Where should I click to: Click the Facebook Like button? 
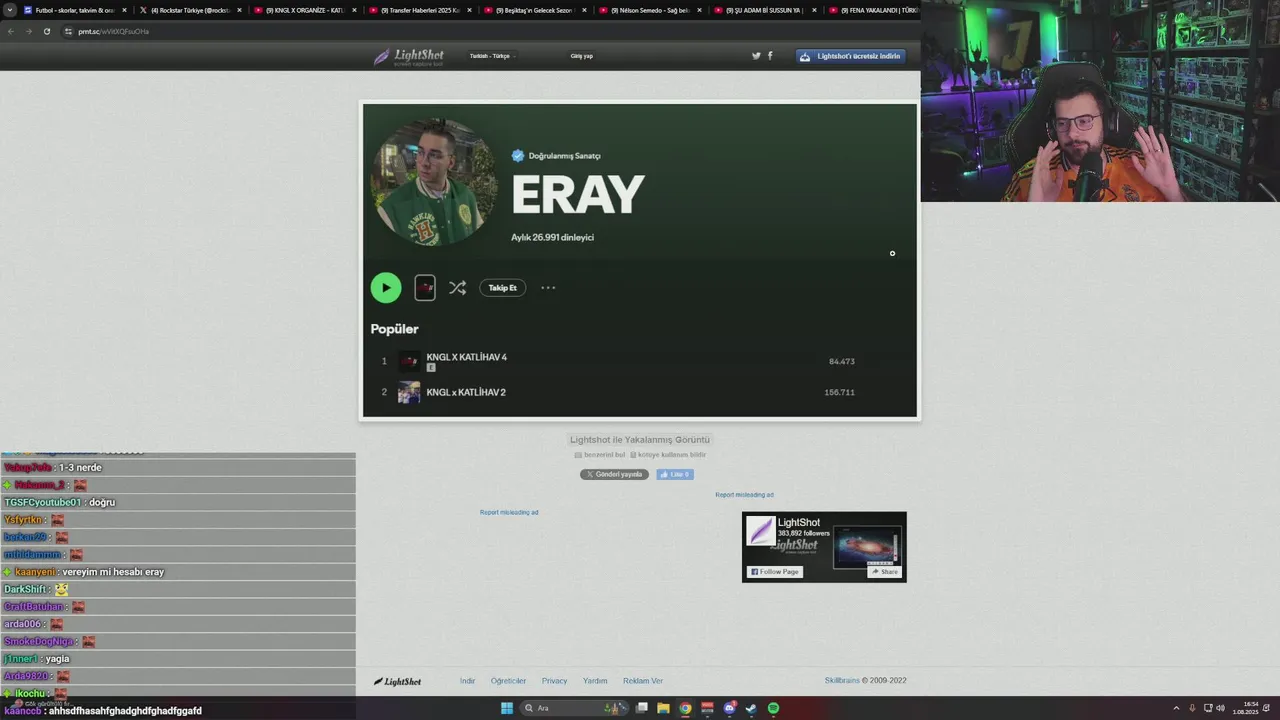point(675,474)
